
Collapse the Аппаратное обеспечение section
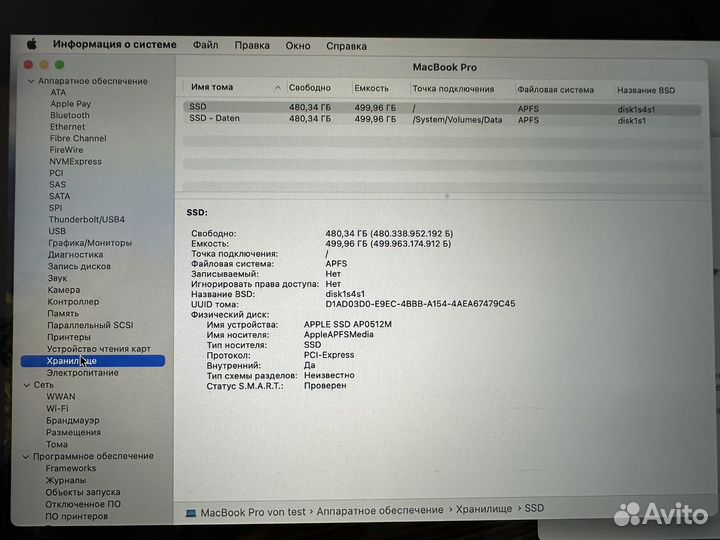tap(31, 81)
